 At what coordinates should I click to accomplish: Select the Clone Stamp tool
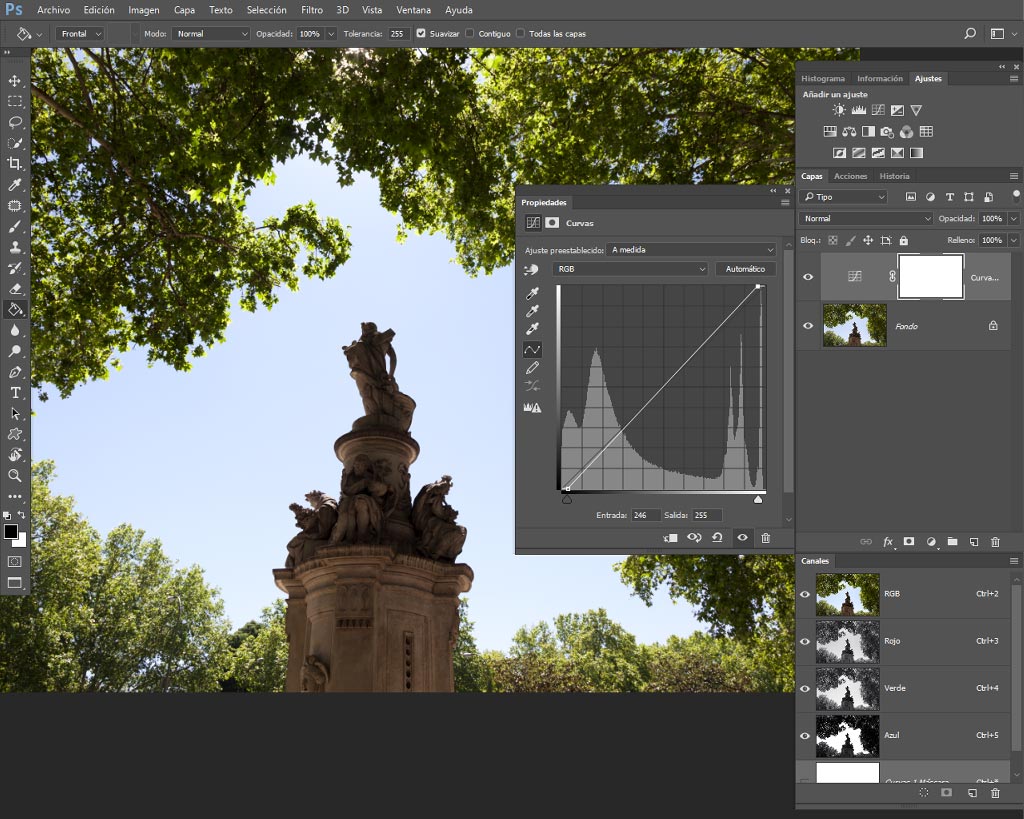[x=14, y=248]
